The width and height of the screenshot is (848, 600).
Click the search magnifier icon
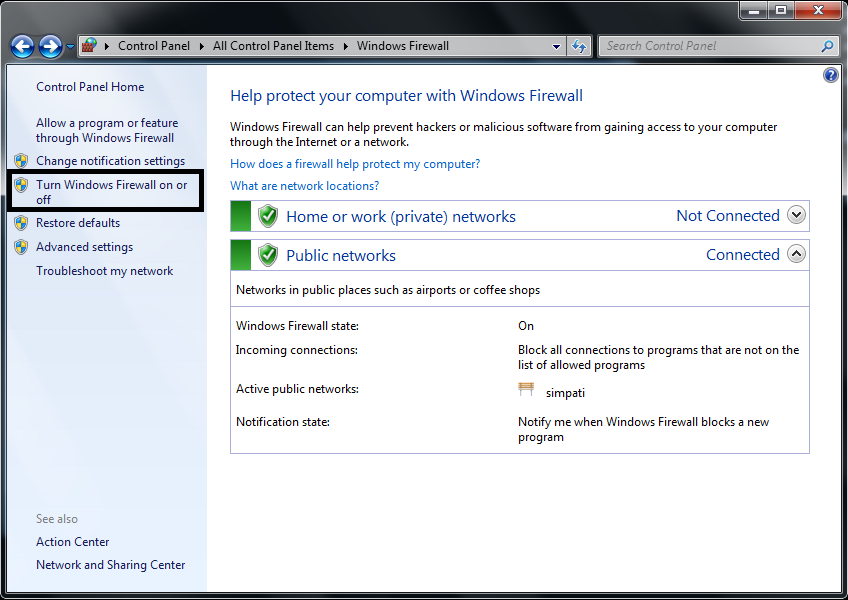coord(827,47)
